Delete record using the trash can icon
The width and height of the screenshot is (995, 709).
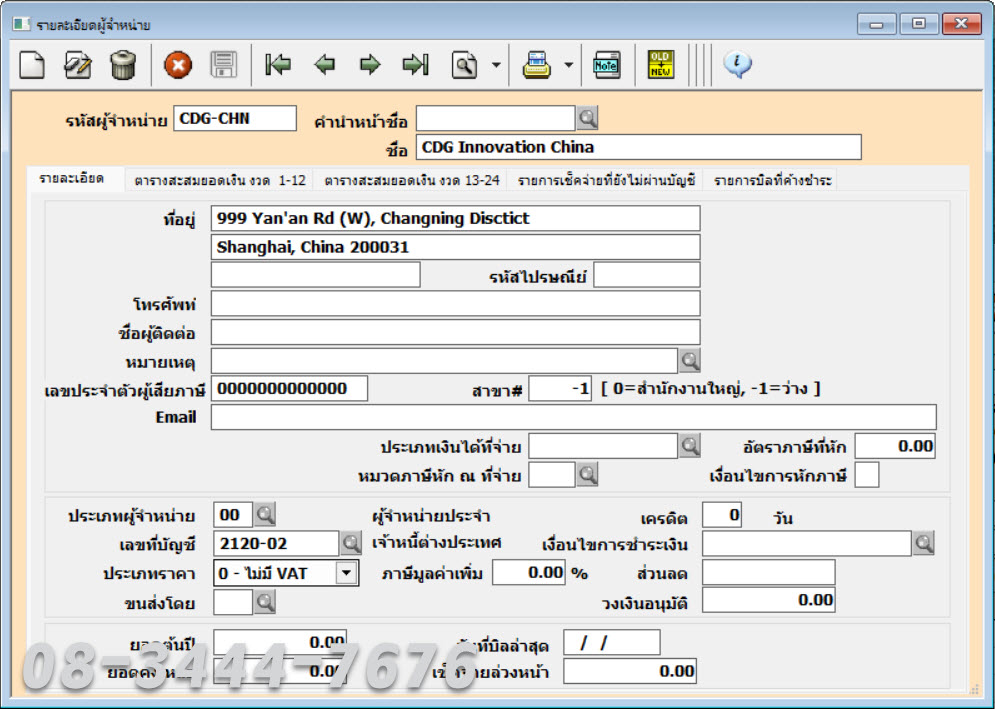pos(122,65)
